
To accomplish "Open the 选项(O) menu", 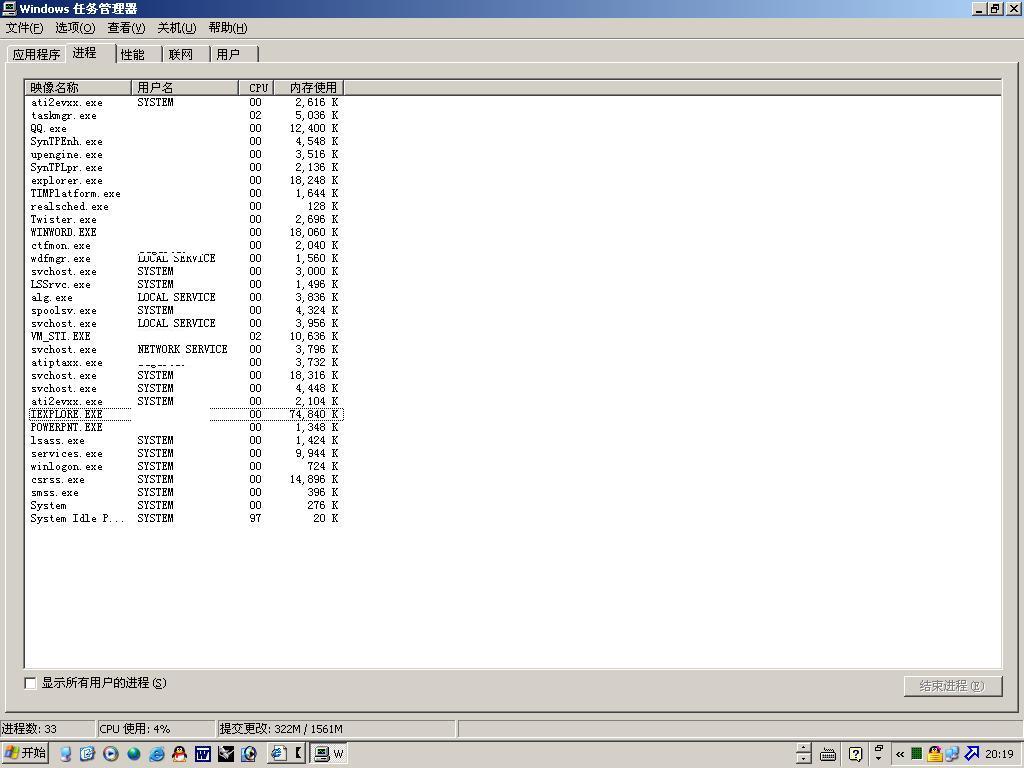I will click(75, 28).
